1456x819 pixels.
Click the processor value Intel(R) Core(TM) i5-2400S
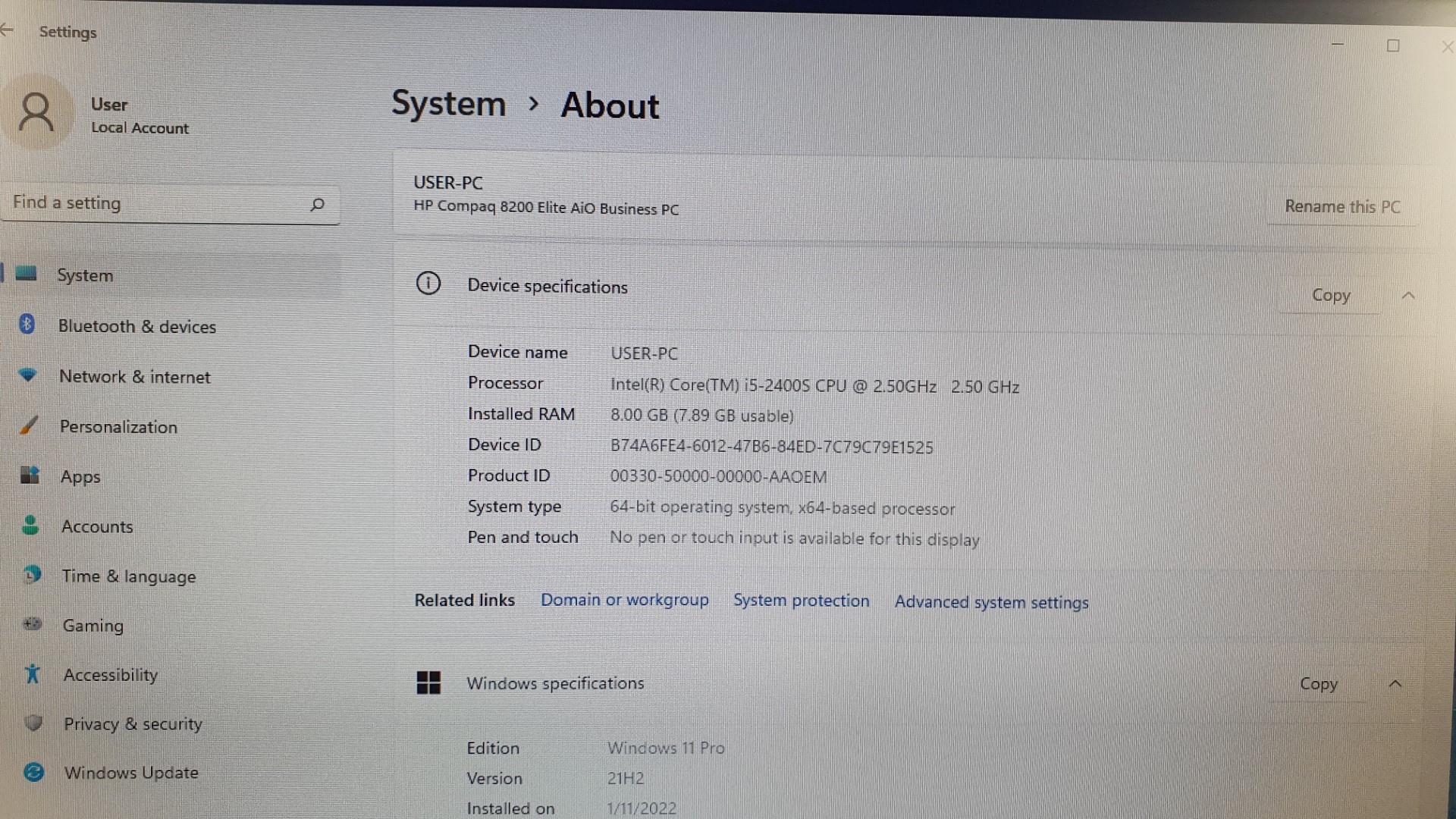(x=815, y=386)
